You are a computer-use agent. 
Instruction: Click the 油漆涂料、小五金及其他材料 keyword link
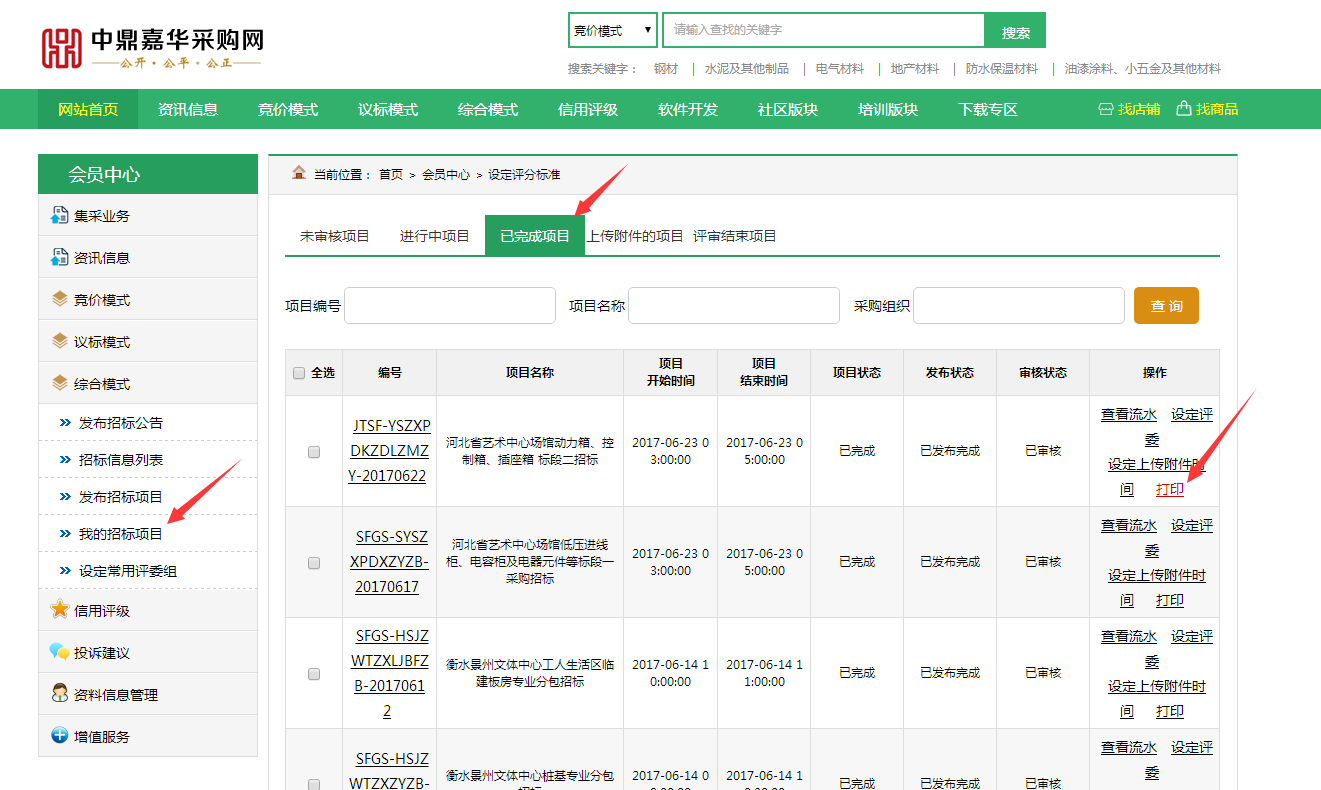(1143, 69)
